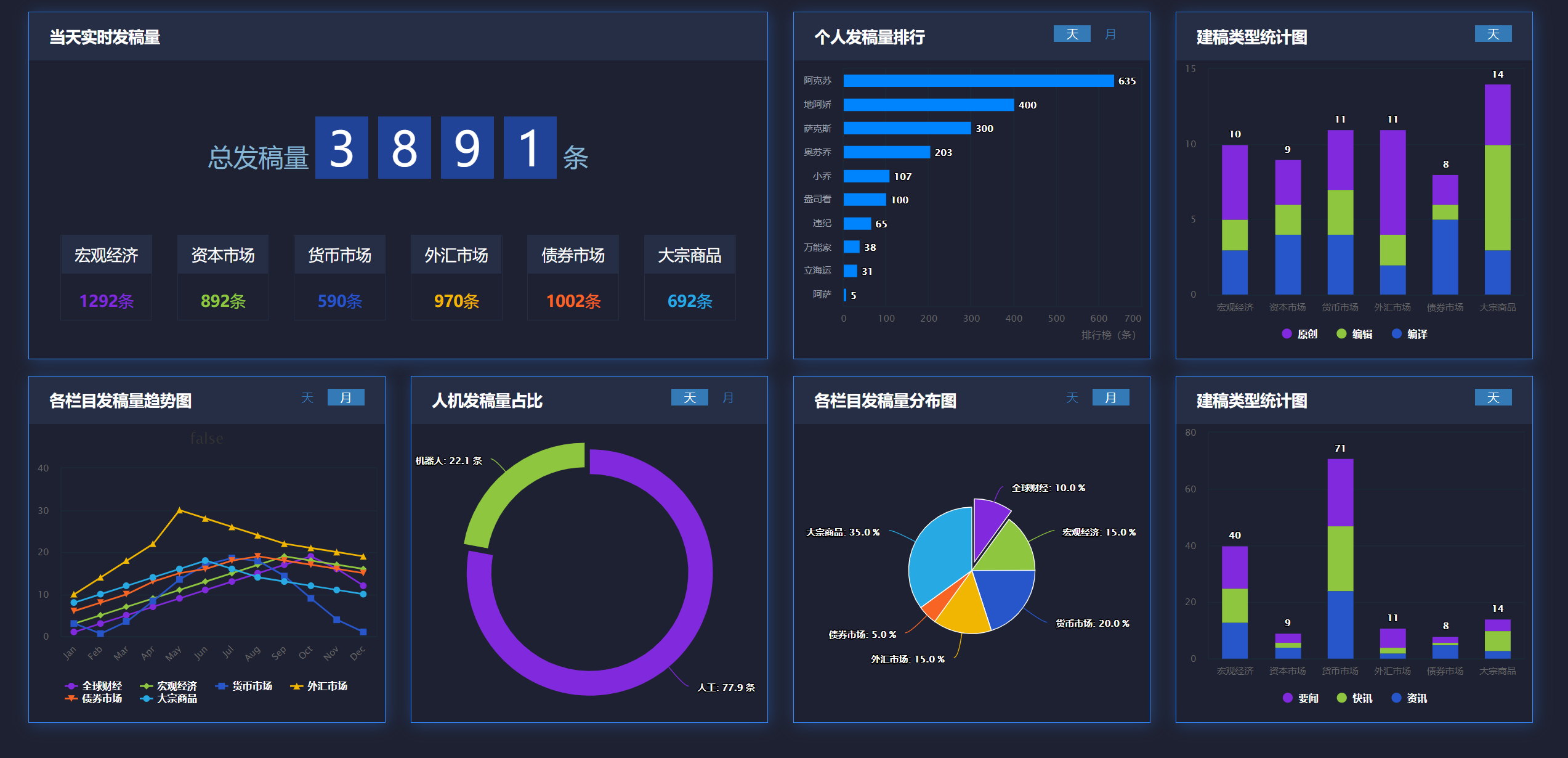Screen dimensions: 1568x758
Task: Toggle the 编译 legend marker
Action: [x=1397, y=333]
